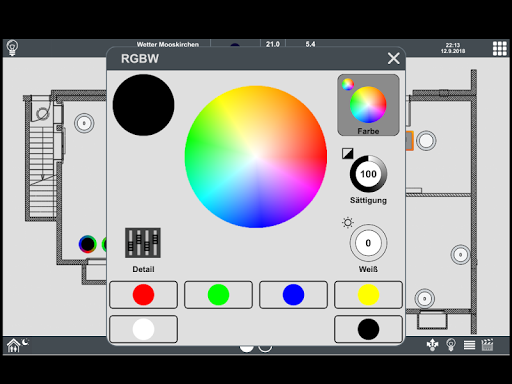Screen dimensions: 512x384
Task: Click the moon night-mode icon in bottom bar
Action: click(x=25, y=342)
